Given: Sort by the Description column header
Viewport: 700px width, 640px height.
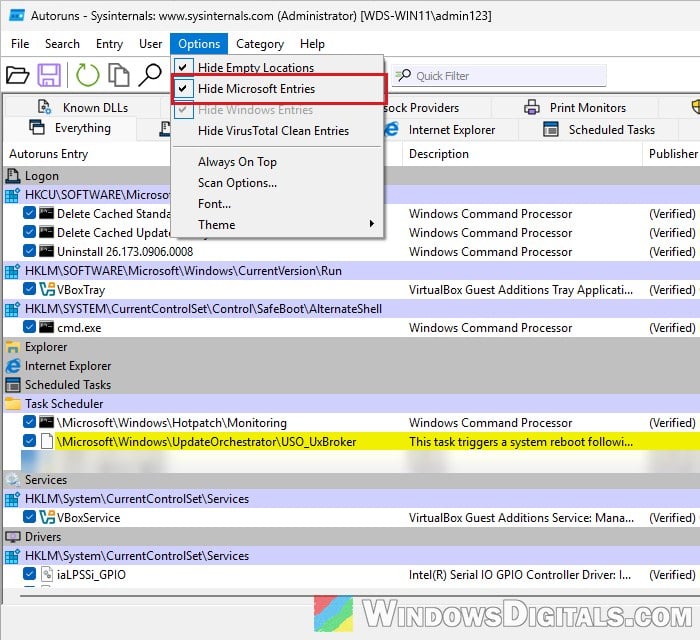Looking at the screenshot, I should click(x=522, y=154).
